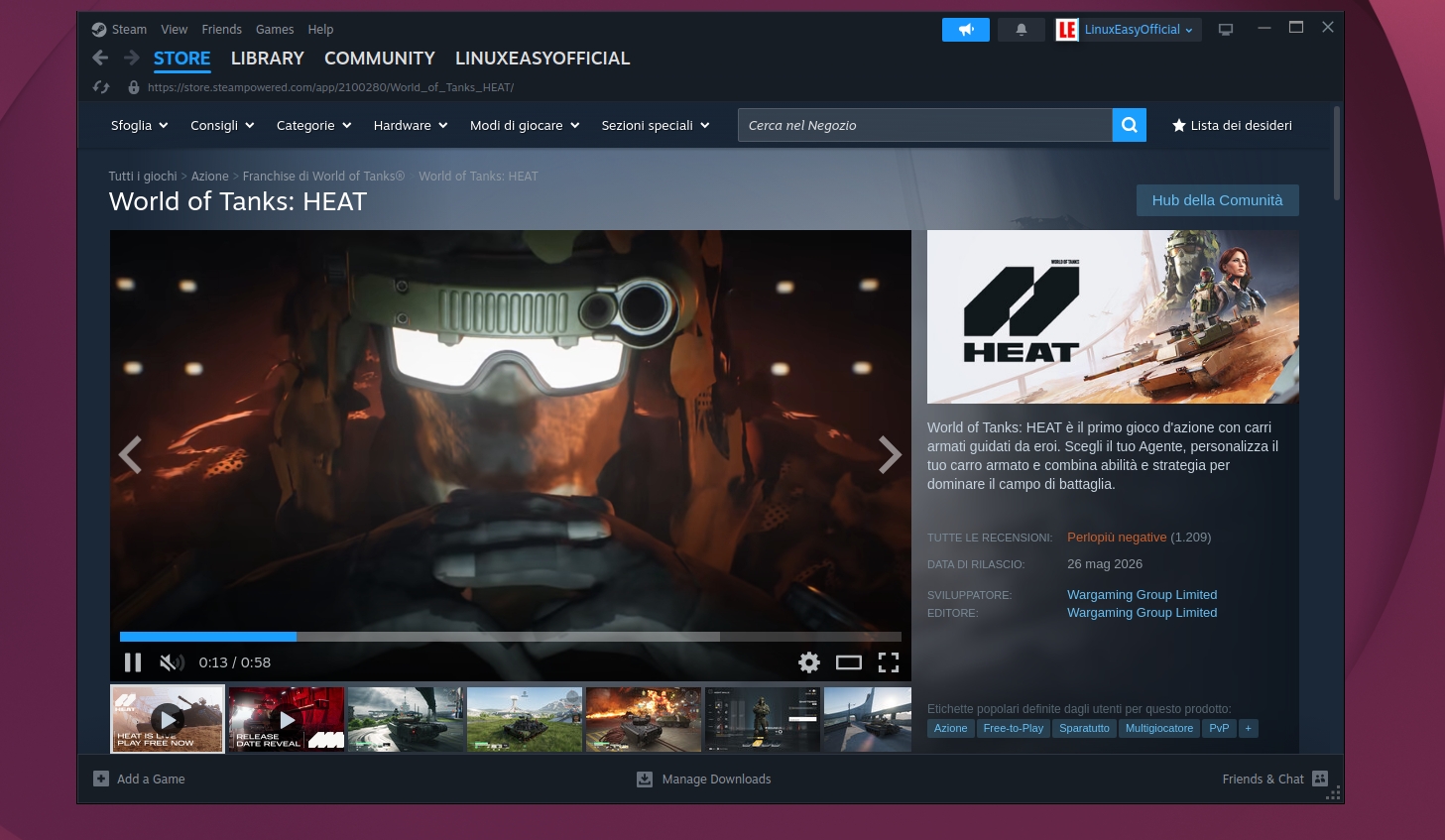View the soldier character menu screenshot thumbnail
Screen dimensions: 1445x840
763,719
